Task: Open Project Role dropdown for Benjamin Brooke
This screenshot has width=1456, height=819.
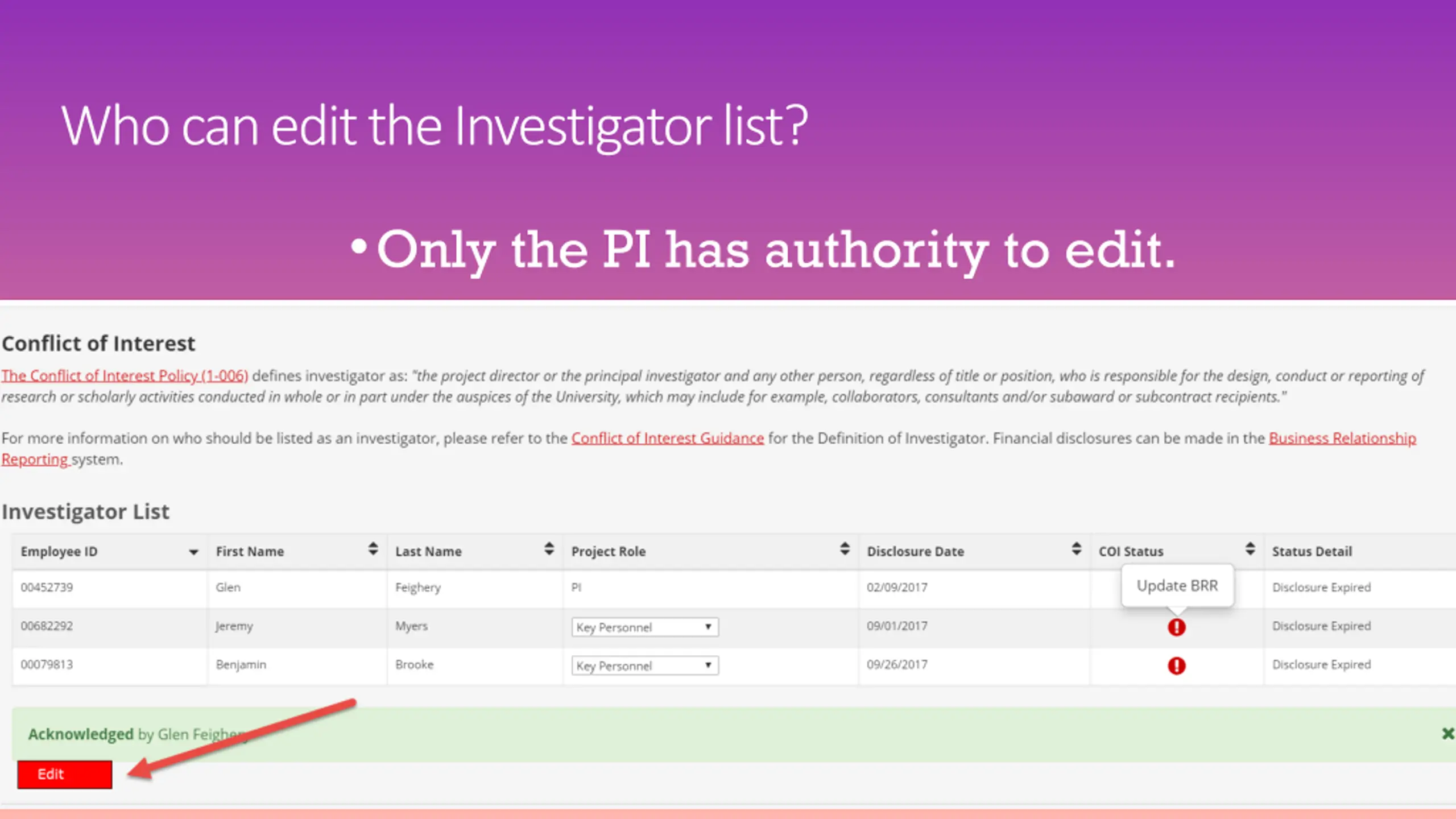Action: click(645, 665)
